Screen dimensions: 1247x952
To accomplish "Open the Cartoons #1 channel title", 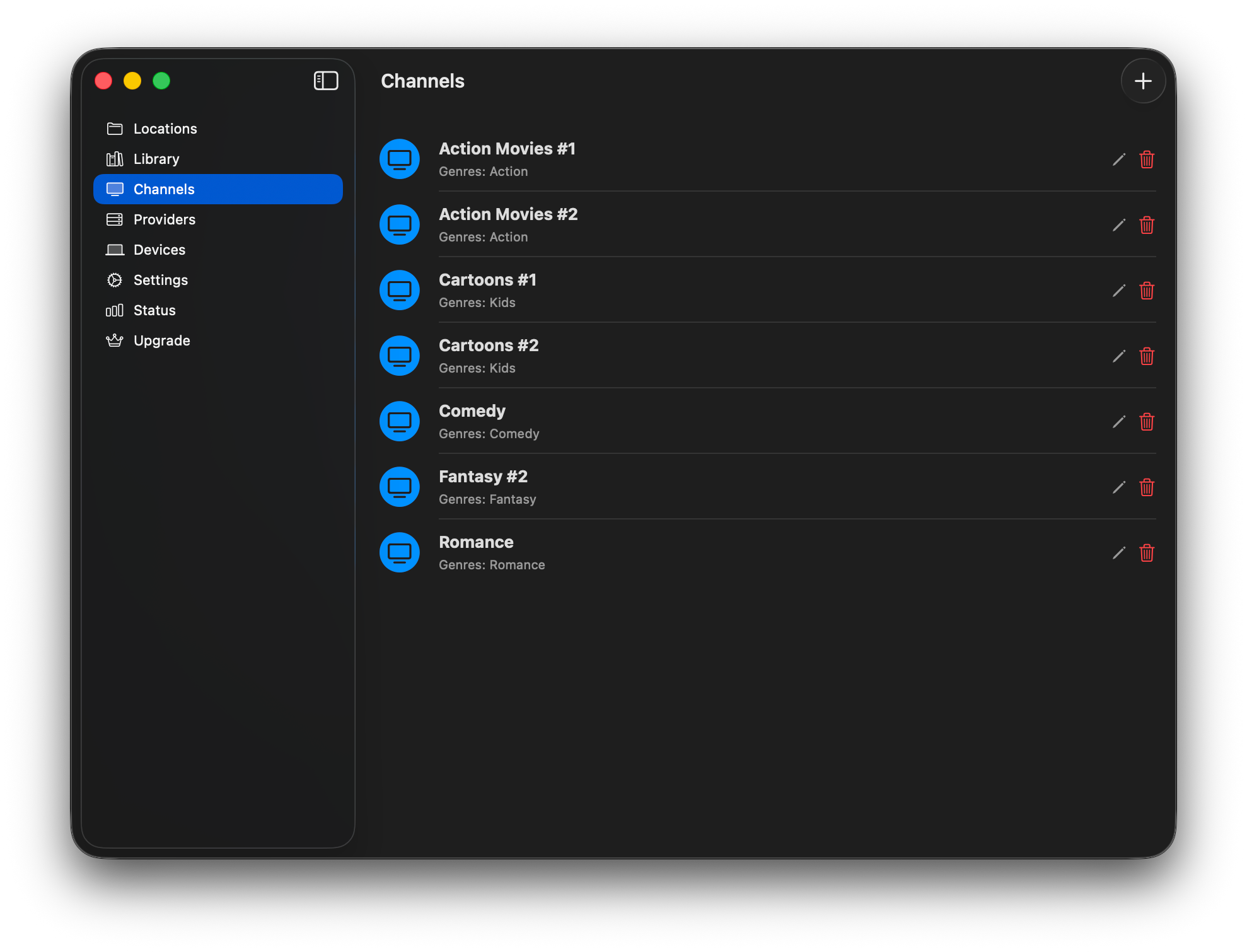I will point(487,280).
